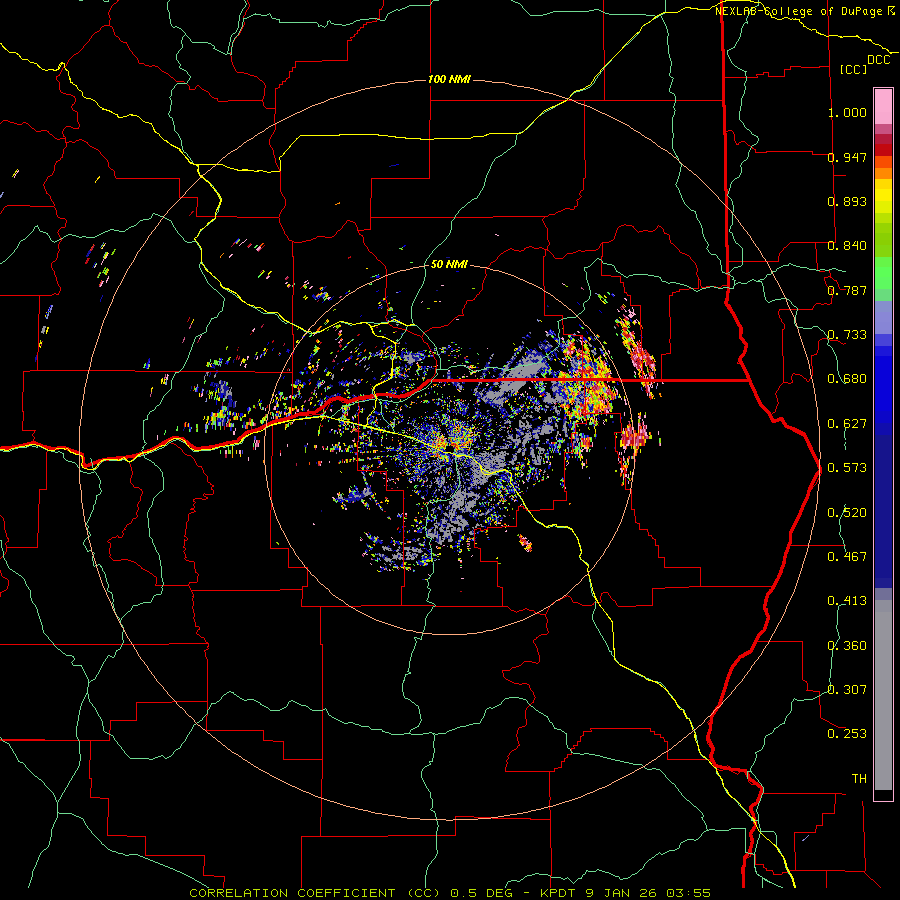Click the 0.893 scale value

pos(847,201)
